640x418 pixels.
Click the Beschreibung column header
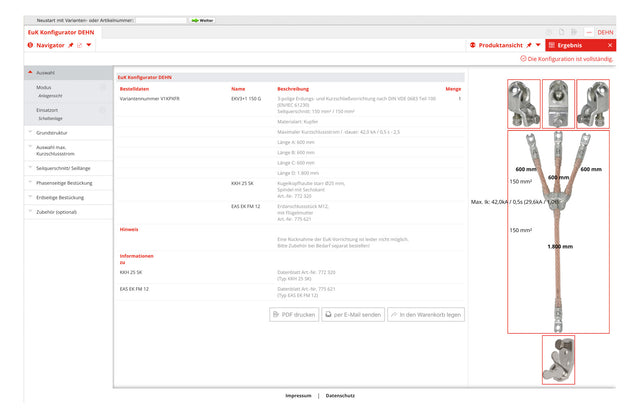coord(293,89)
